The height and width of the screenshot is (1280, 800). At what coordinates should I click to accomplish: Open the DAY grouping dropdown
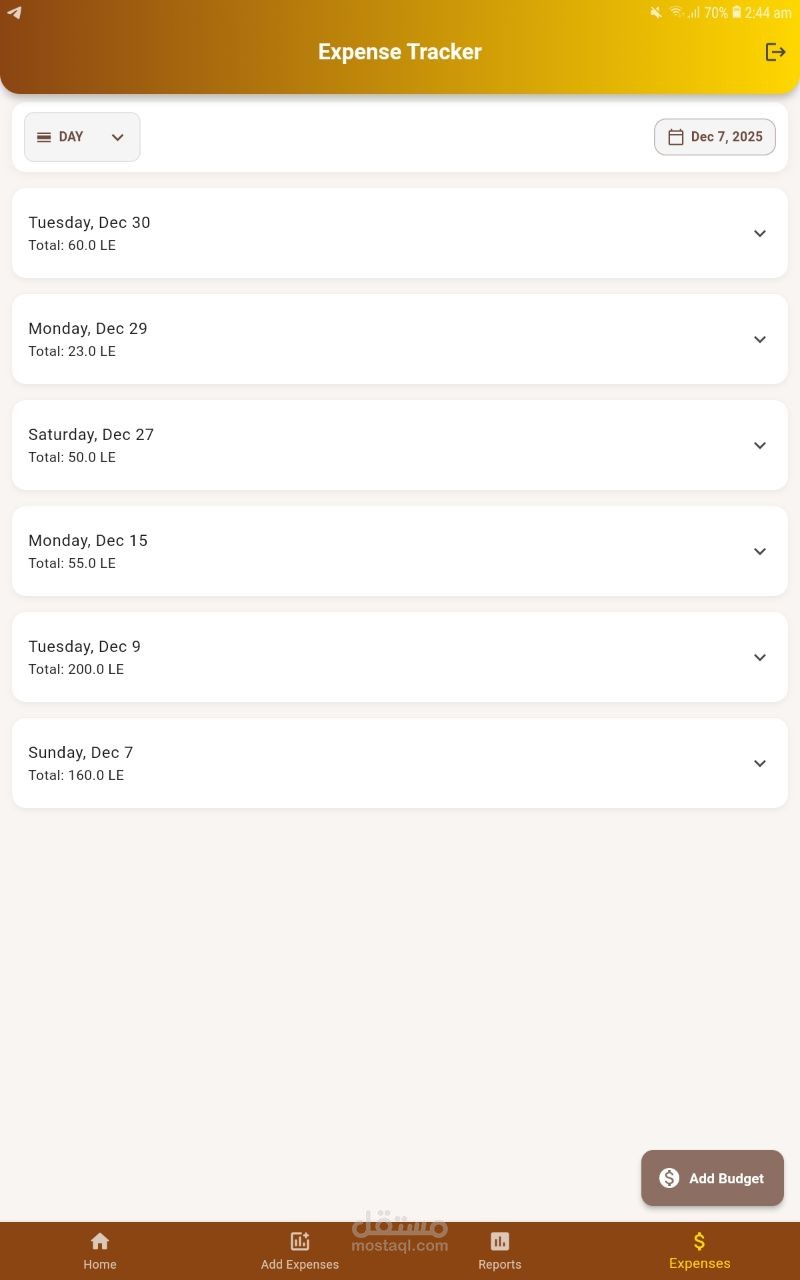[82, 137]
